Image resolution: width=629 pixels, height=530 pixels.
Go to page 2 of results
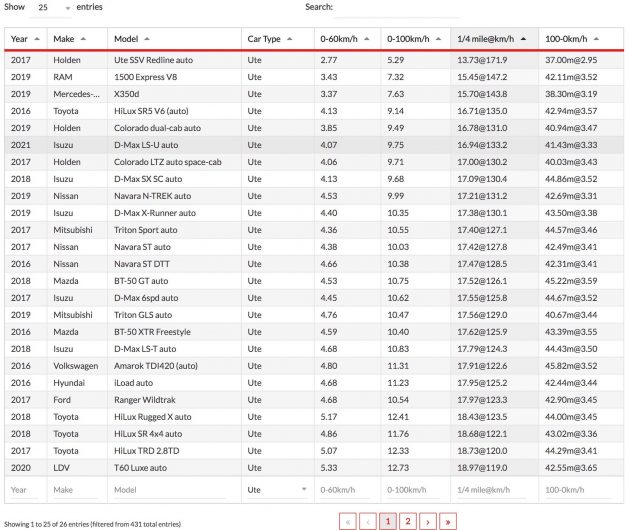[408, 521]
